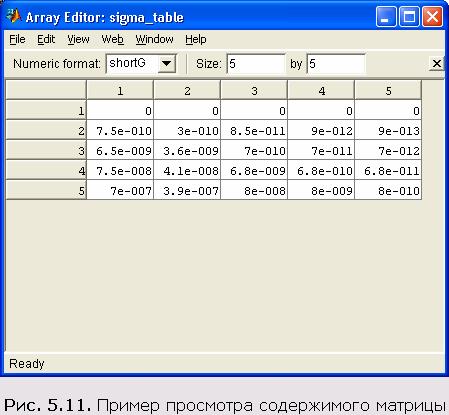Select column header 3
449x415 pixels.
[254, 90]
